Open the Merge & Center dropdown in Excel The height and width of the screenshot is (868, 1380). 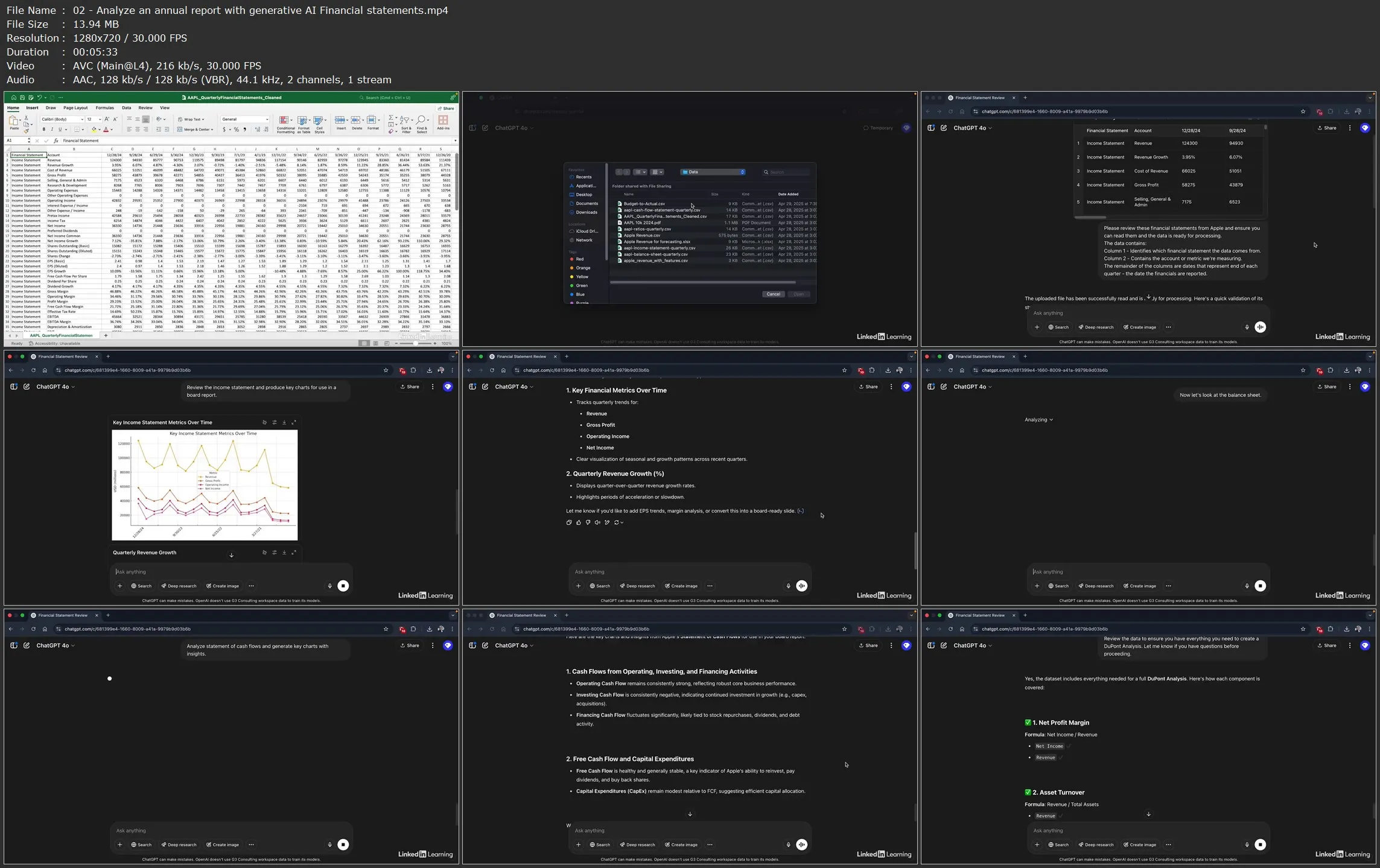pos(212,129)
